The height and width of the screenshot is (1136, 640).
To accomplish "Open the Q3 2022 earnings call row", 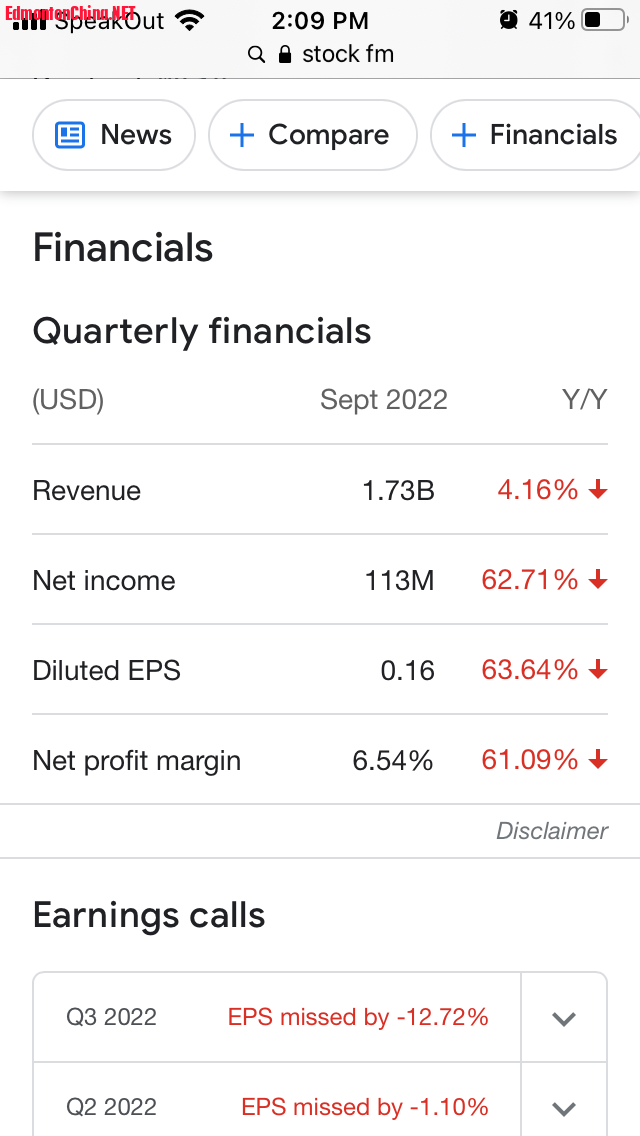I will coord(277,1018).
